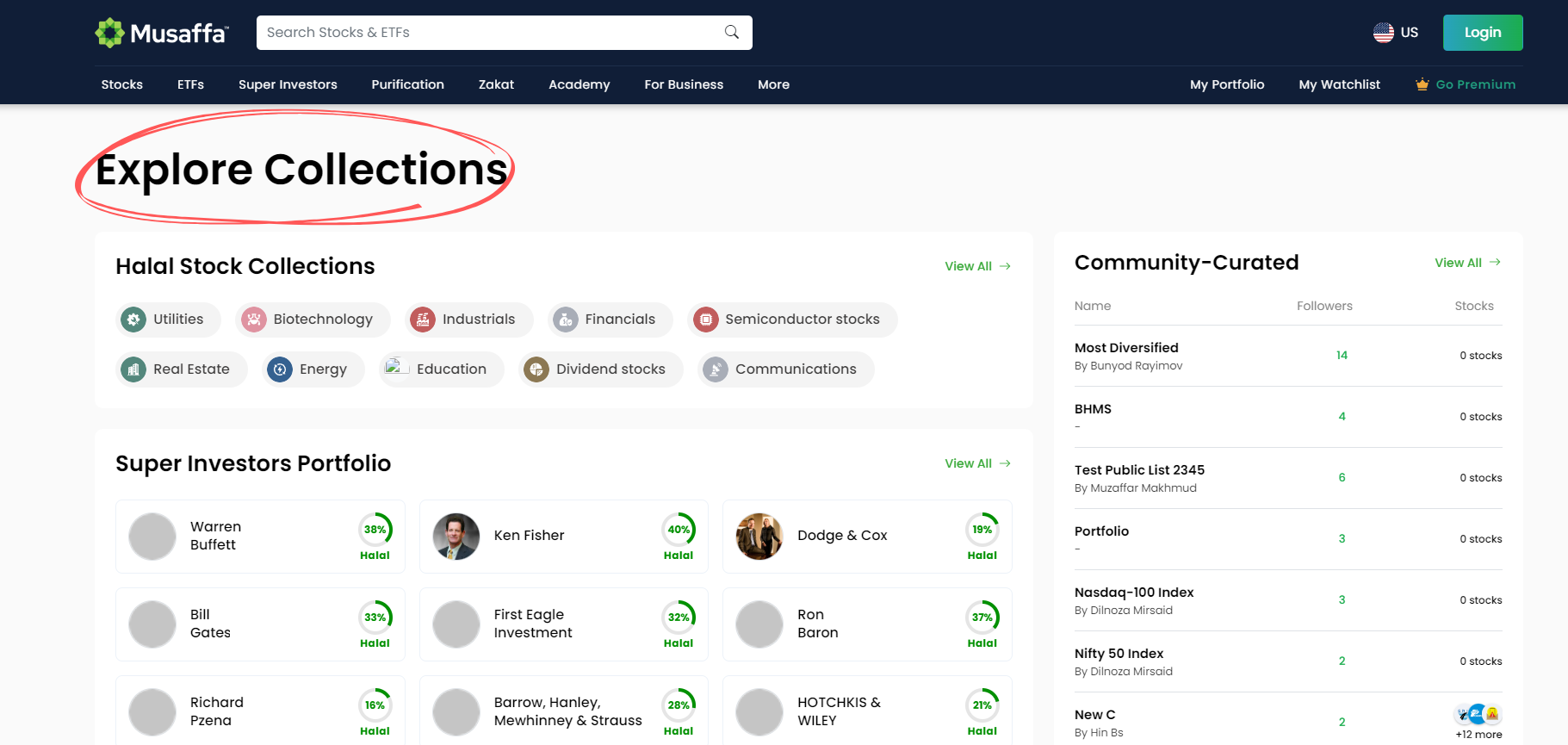Image resolution: width=1568 pixels, height=745 pixels.
Task: Expand the More navigation menu
Action: pyautogui.click(x=773, y=84)
